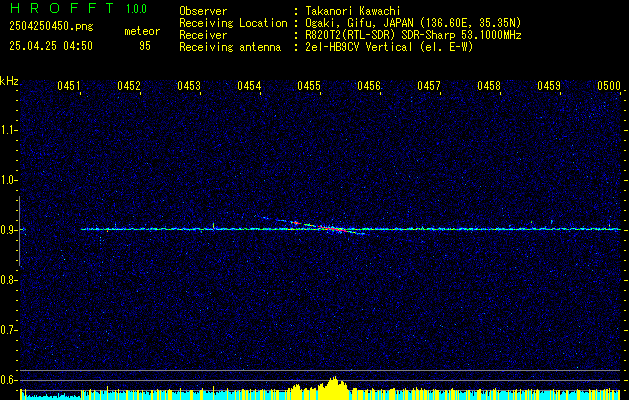Click time marker 0500
Screen dimensions: 629x400
click(x=609, y=86)
